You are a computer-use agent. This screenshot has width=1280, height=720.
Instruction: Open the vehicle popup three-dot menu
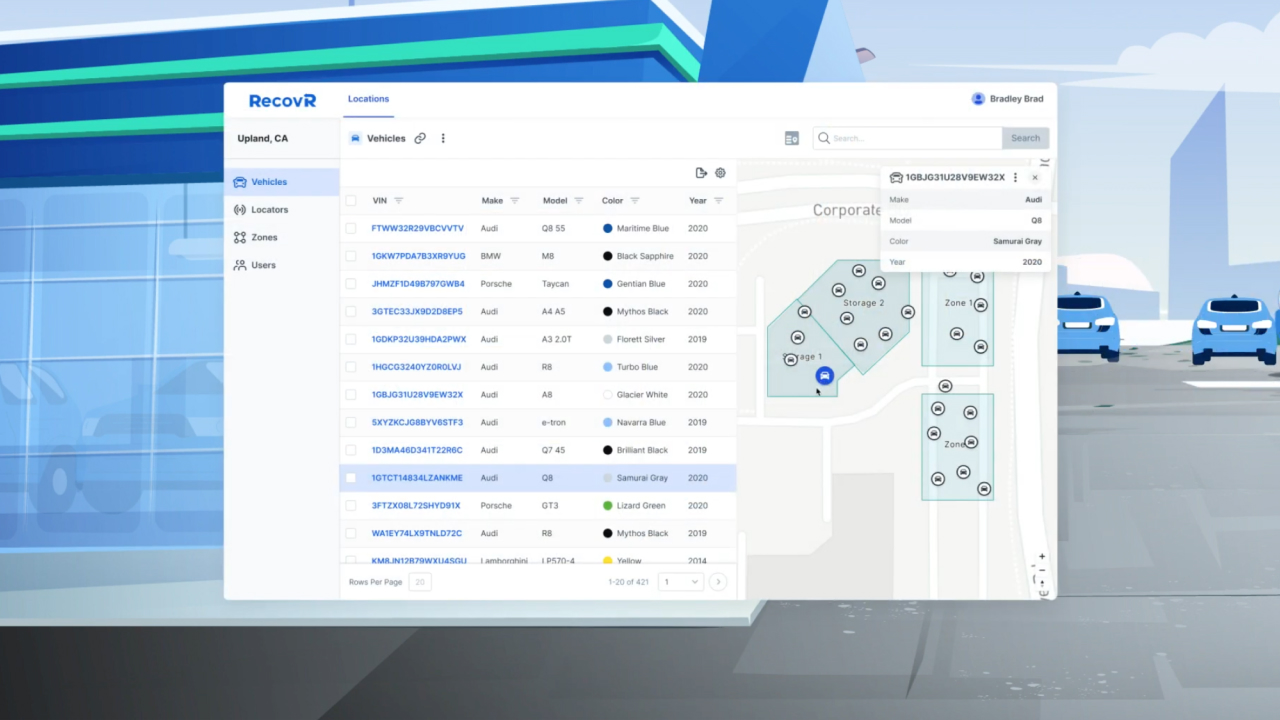1015,178
